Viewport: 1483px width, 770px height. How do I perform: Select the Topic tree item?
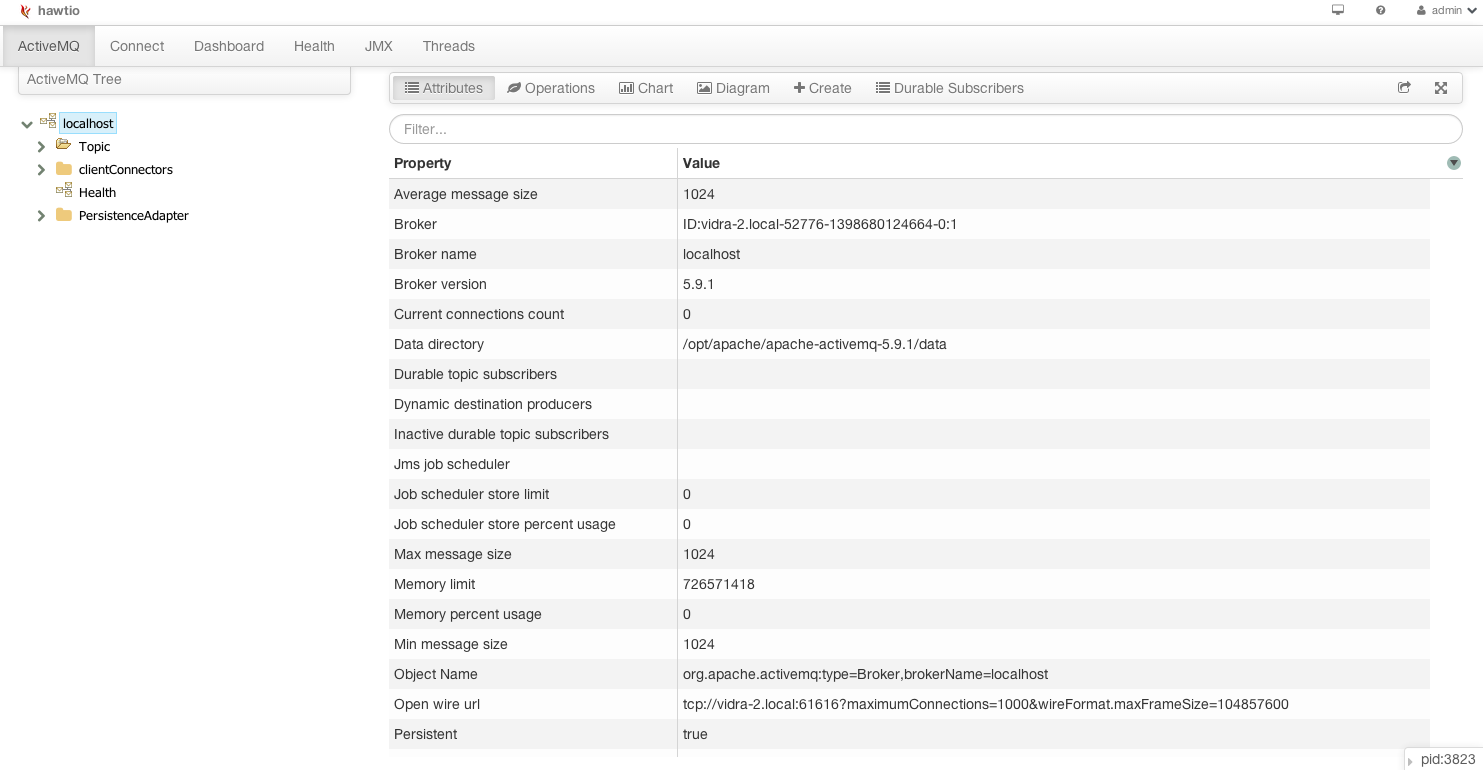click(94, 146)
